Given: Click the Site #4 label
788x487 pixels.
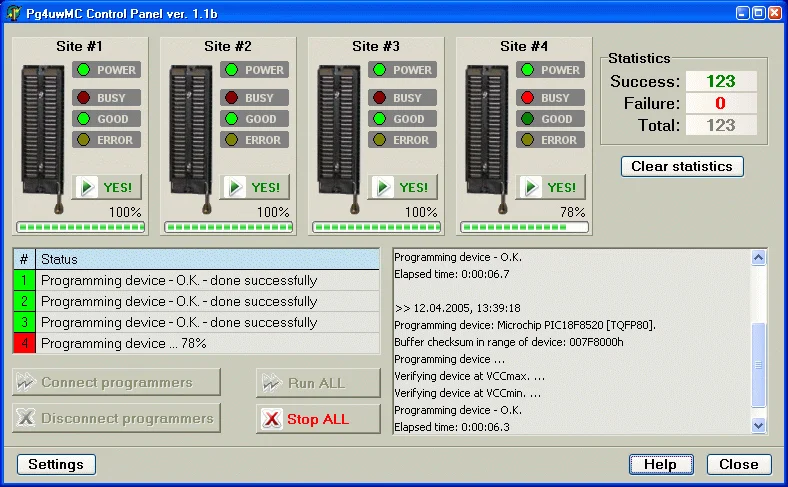Looking at the screenshot, I should pos(524,46).
